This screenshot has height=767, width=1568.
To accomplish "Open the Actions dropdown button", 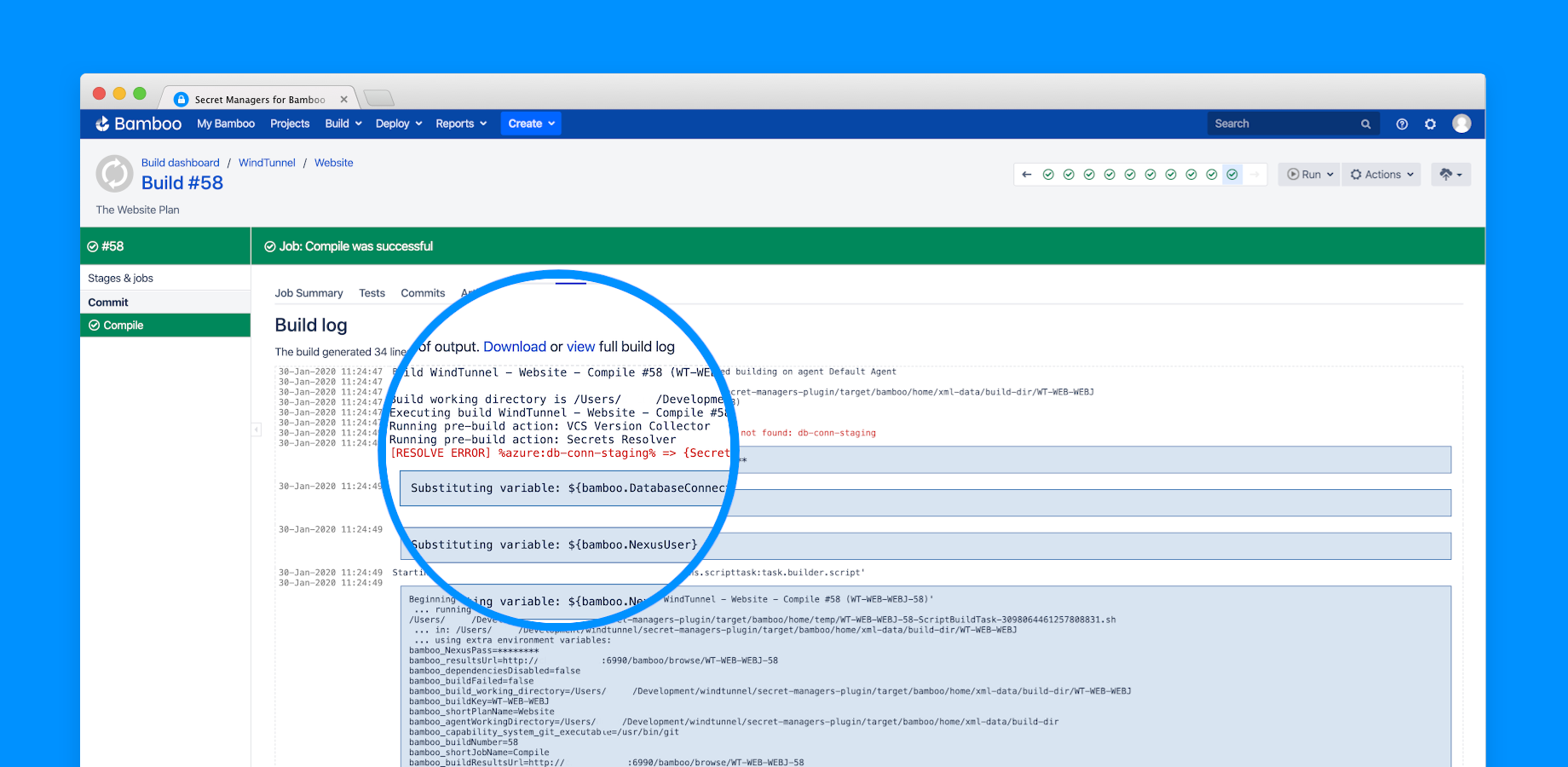I will click(x=1382, y=175).
